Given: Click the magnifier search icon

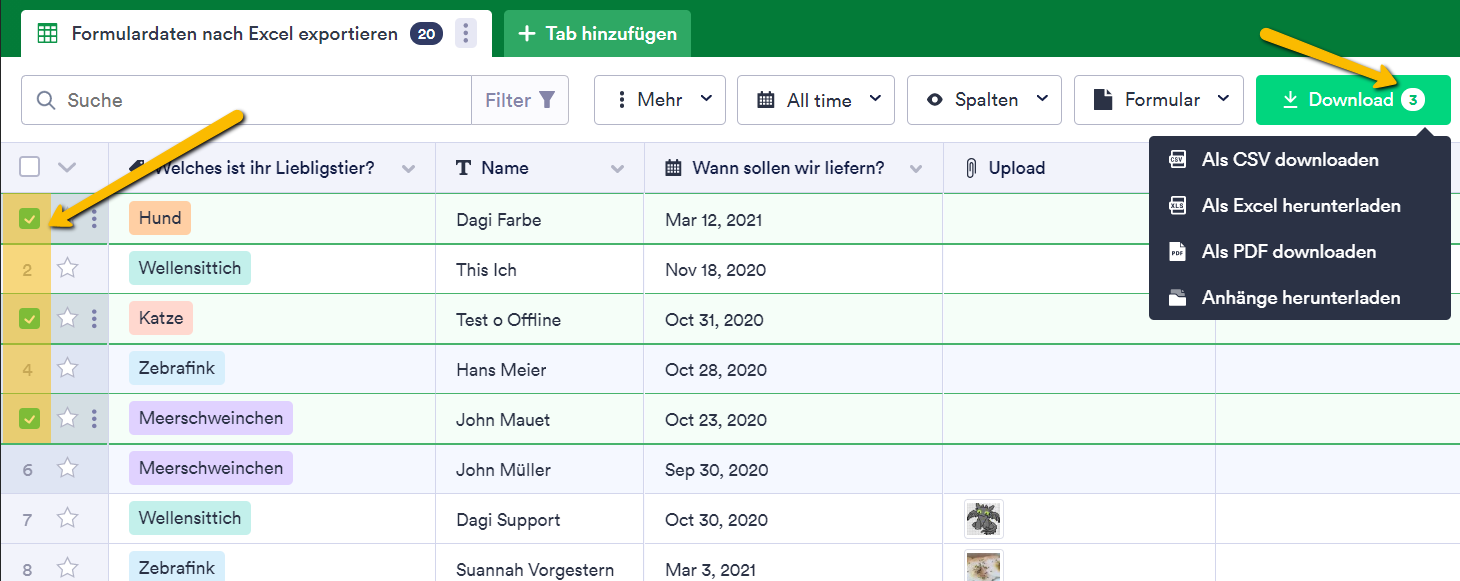Looking at the screenshot, I should click(46, 100).
